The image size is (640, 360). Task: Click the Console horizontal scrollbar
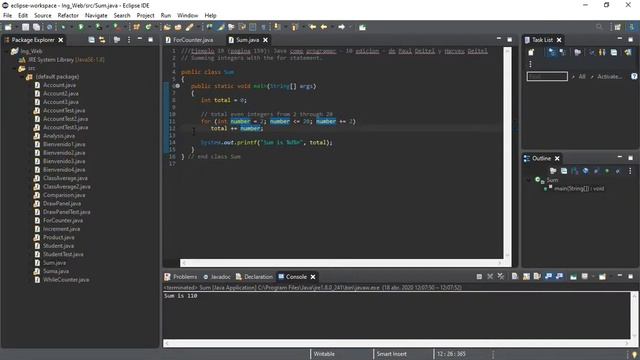(397, 343)
